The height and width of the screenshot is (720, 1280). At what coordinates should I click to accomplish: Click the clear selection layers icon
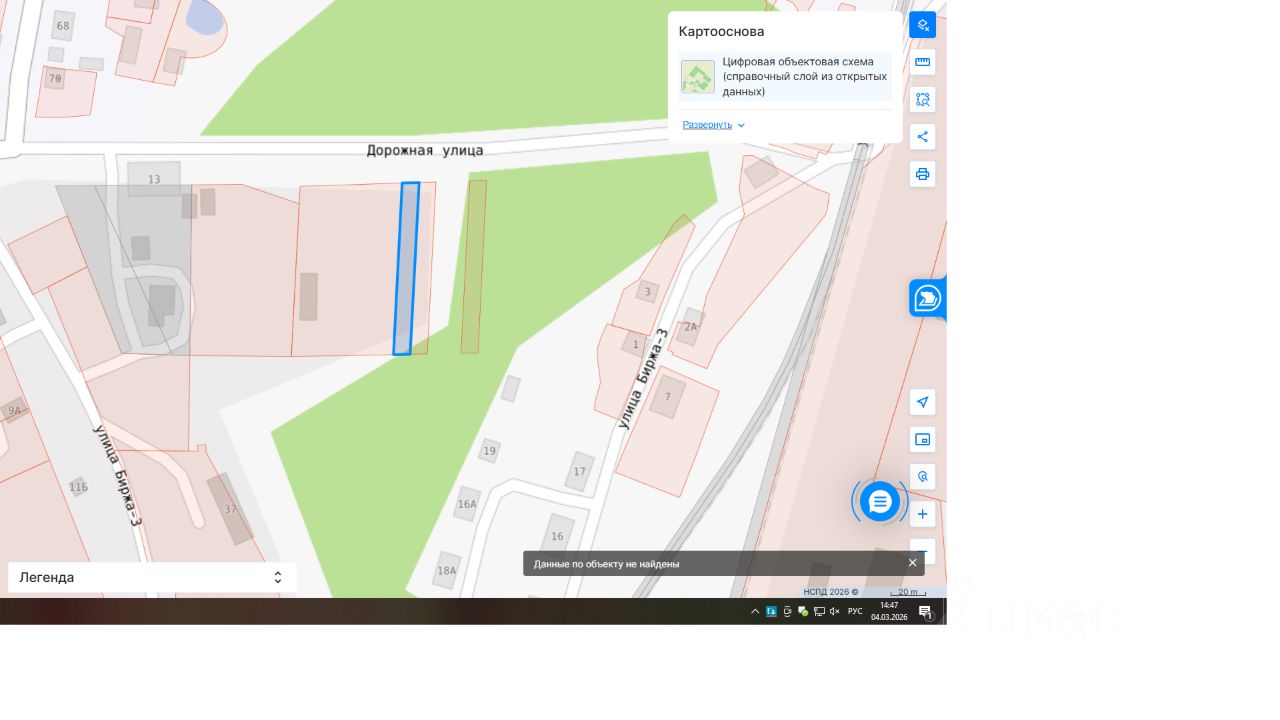click(x=922, y=25)
